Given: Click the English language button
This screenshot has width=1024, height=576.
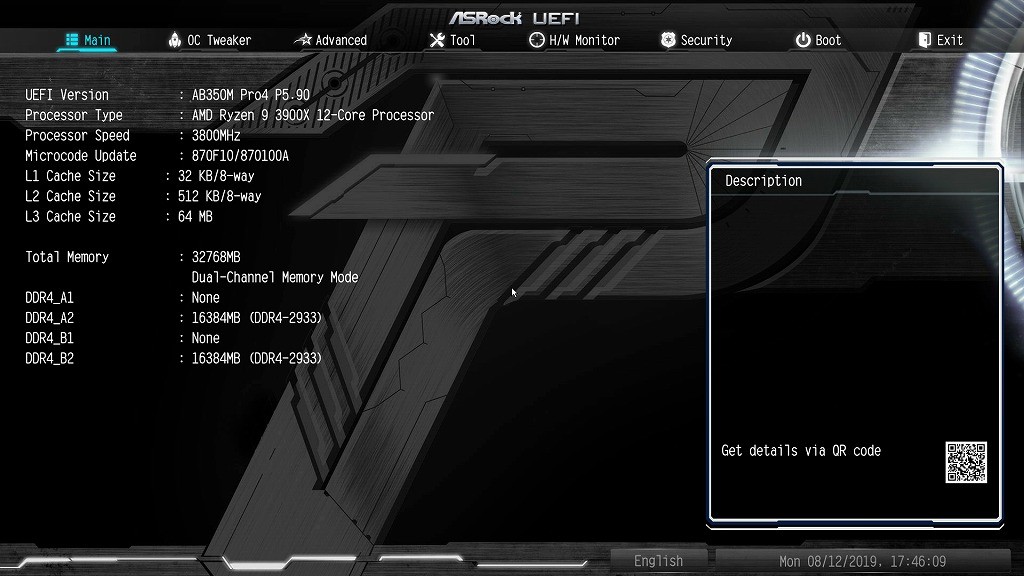Looking at the screenshot, I should tap(658, 561).
